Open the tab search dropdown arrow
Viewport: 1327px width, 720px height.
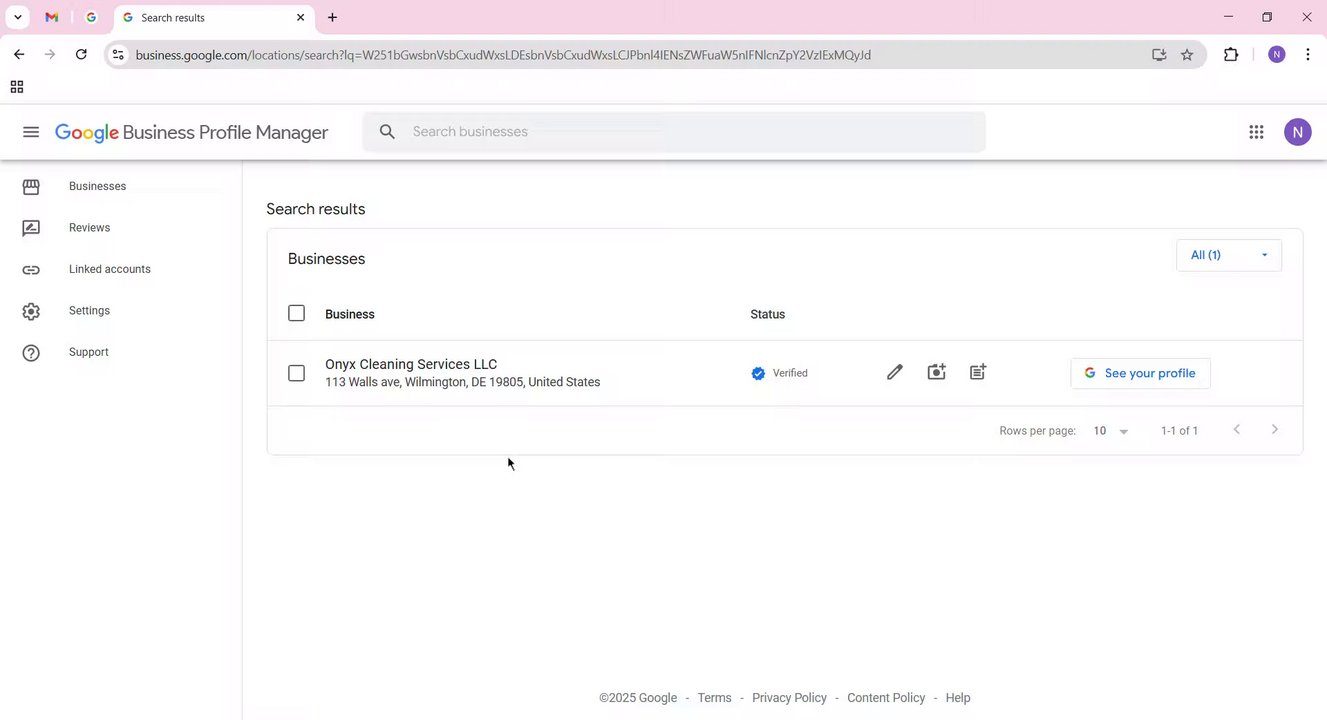point(18,18)
